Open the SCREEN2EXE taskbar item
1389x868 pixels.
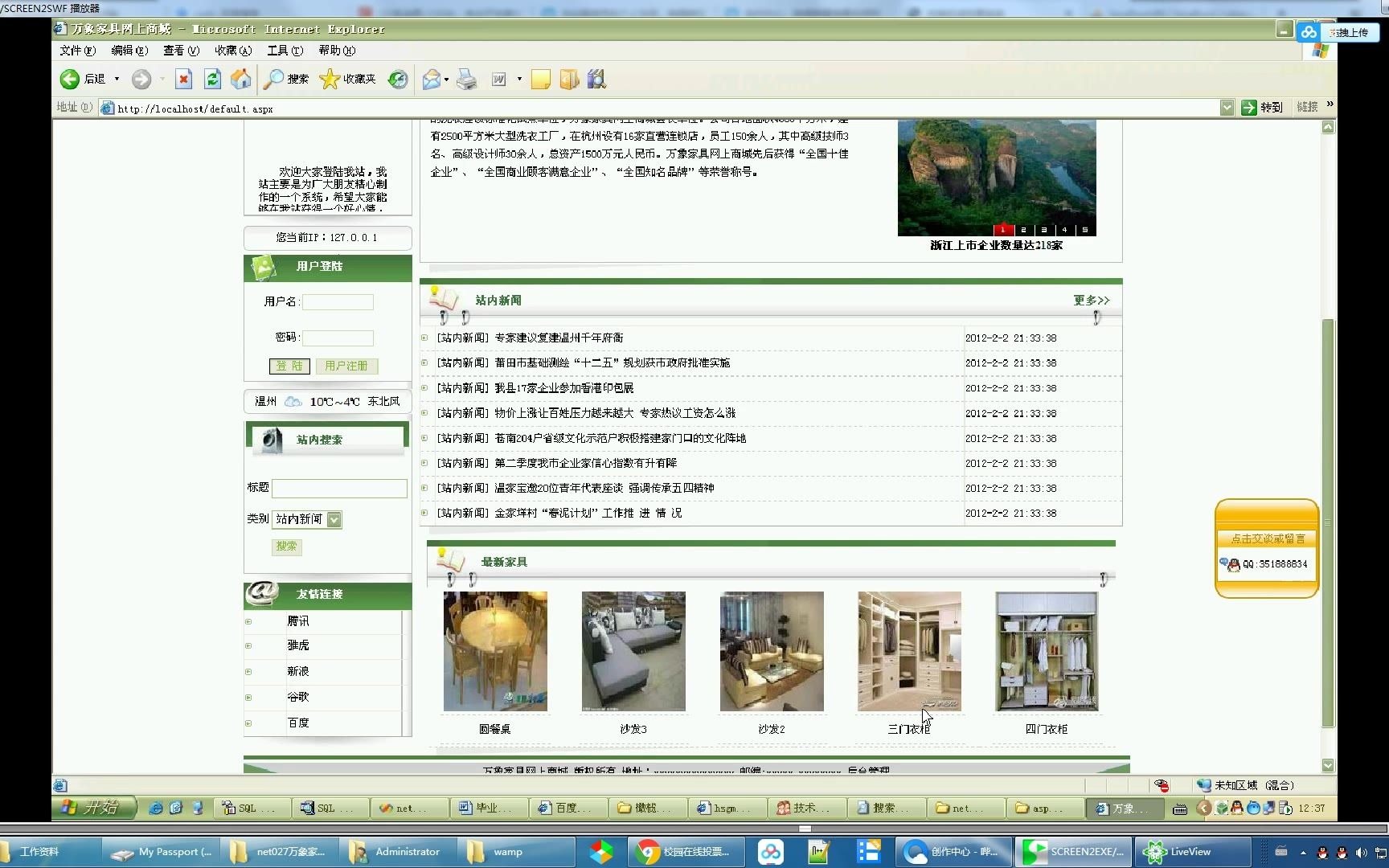[1075, 852]
